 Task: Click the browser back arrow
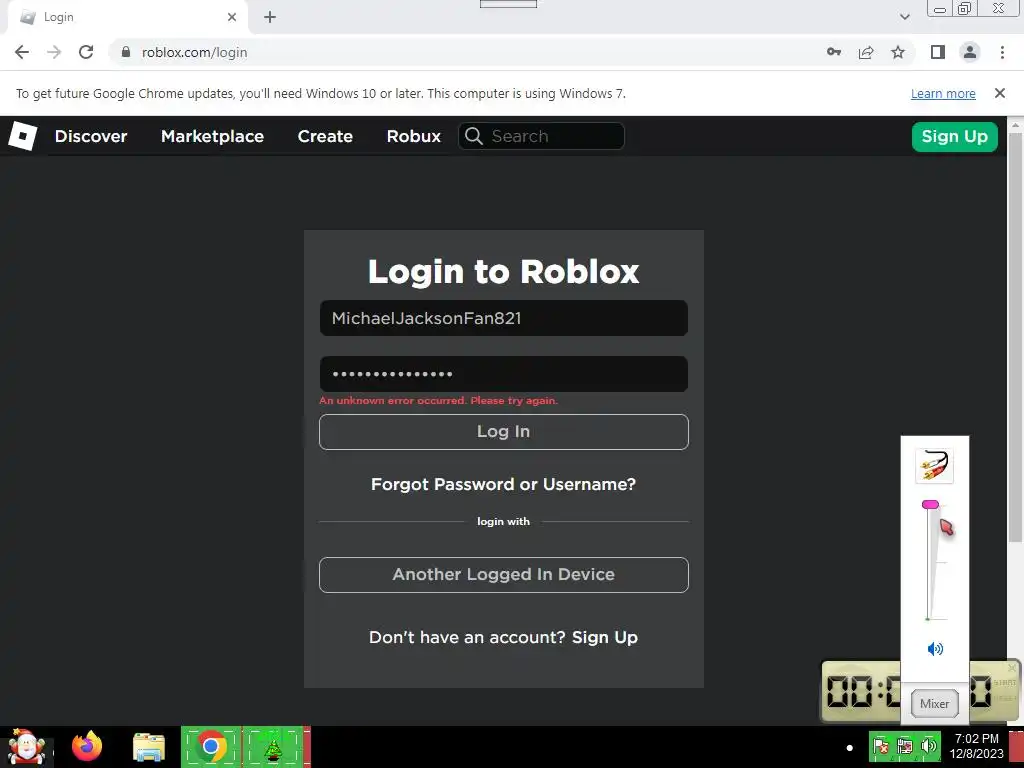pyautogui.click(x=22, y=52)
